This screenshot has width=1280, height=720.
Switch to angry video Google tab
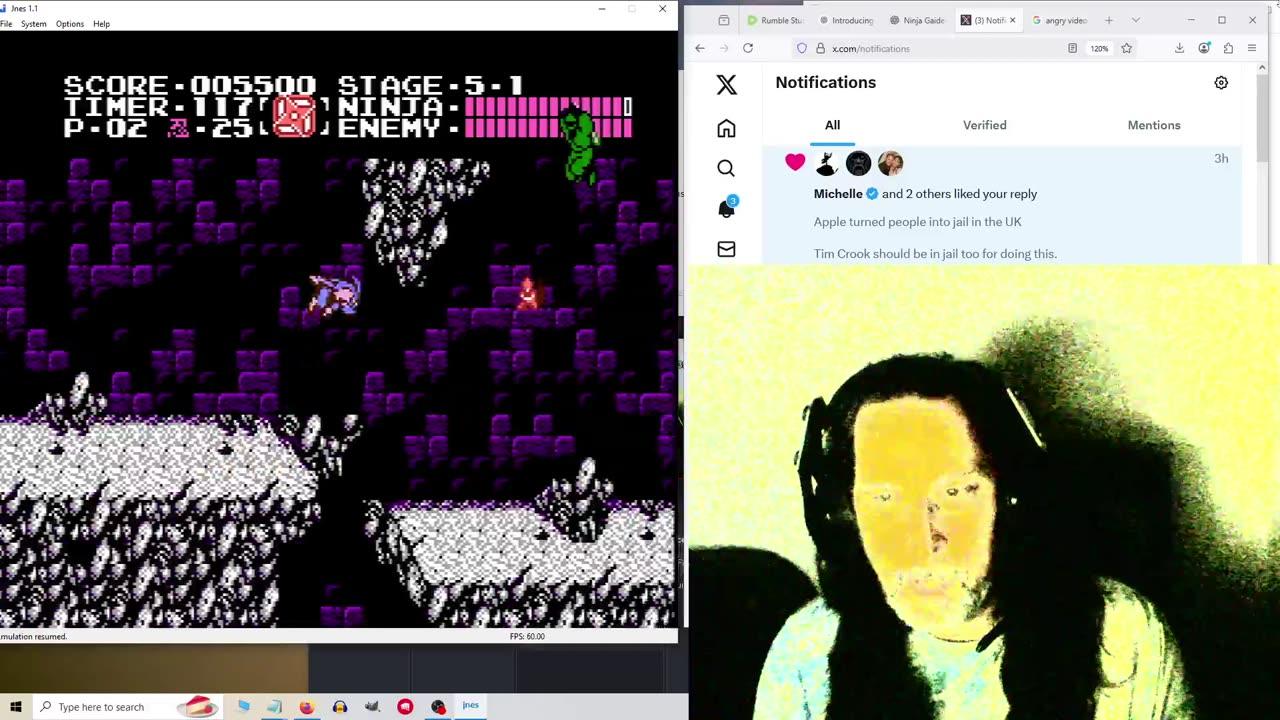click(1060, 20)
